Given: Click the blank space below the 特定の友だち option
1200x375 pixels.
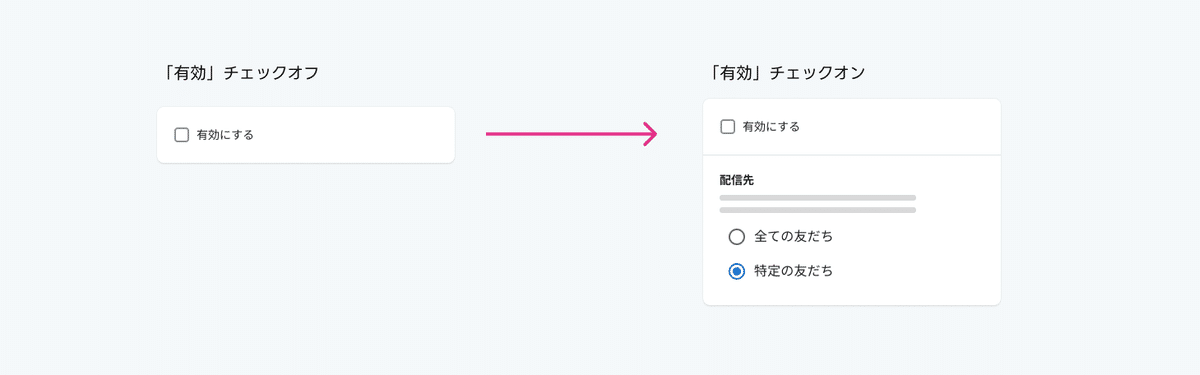Looking at the screenshot, I should pos(852,293).
